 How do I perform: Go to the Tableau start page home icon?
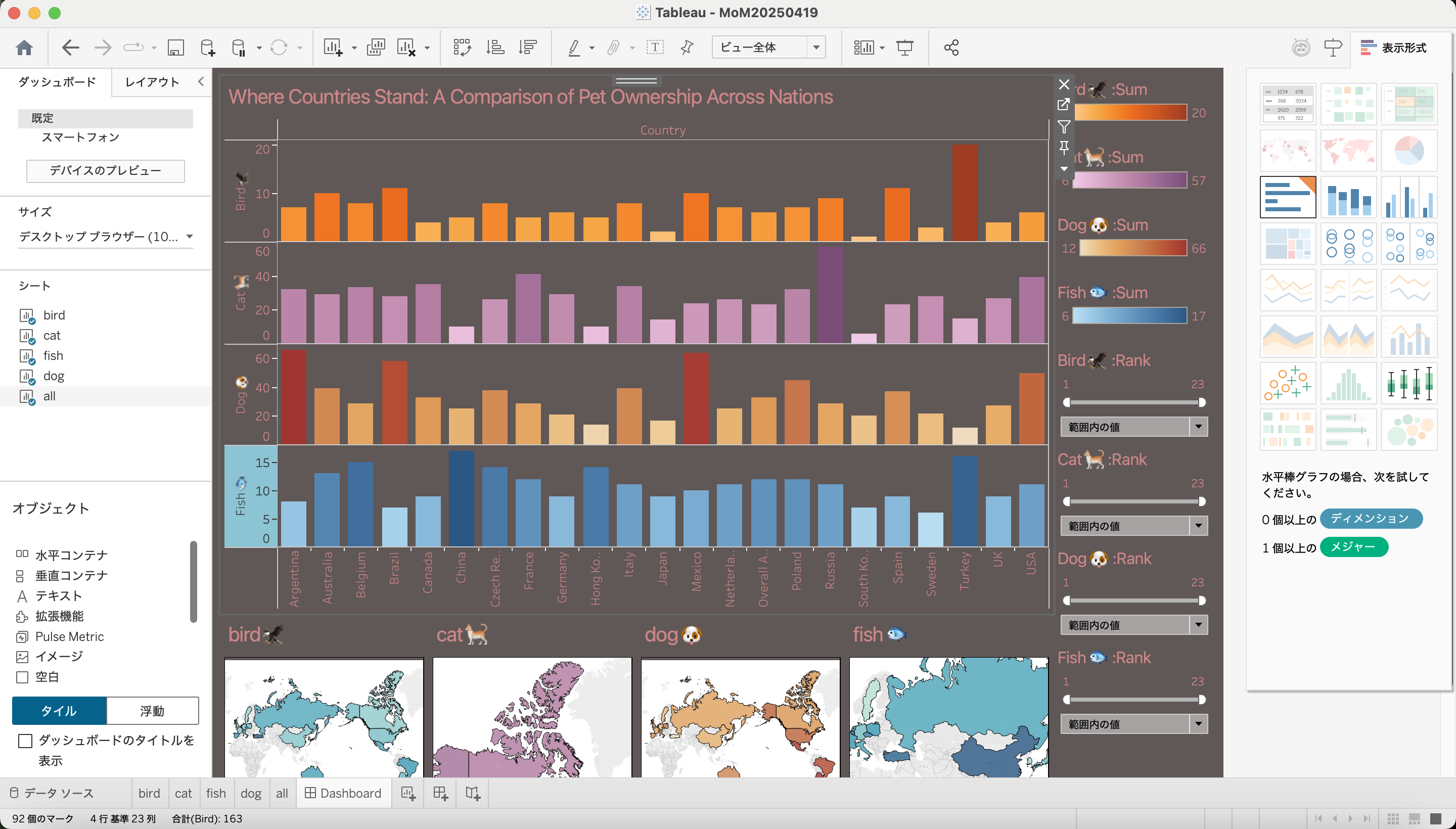point(24,47)
